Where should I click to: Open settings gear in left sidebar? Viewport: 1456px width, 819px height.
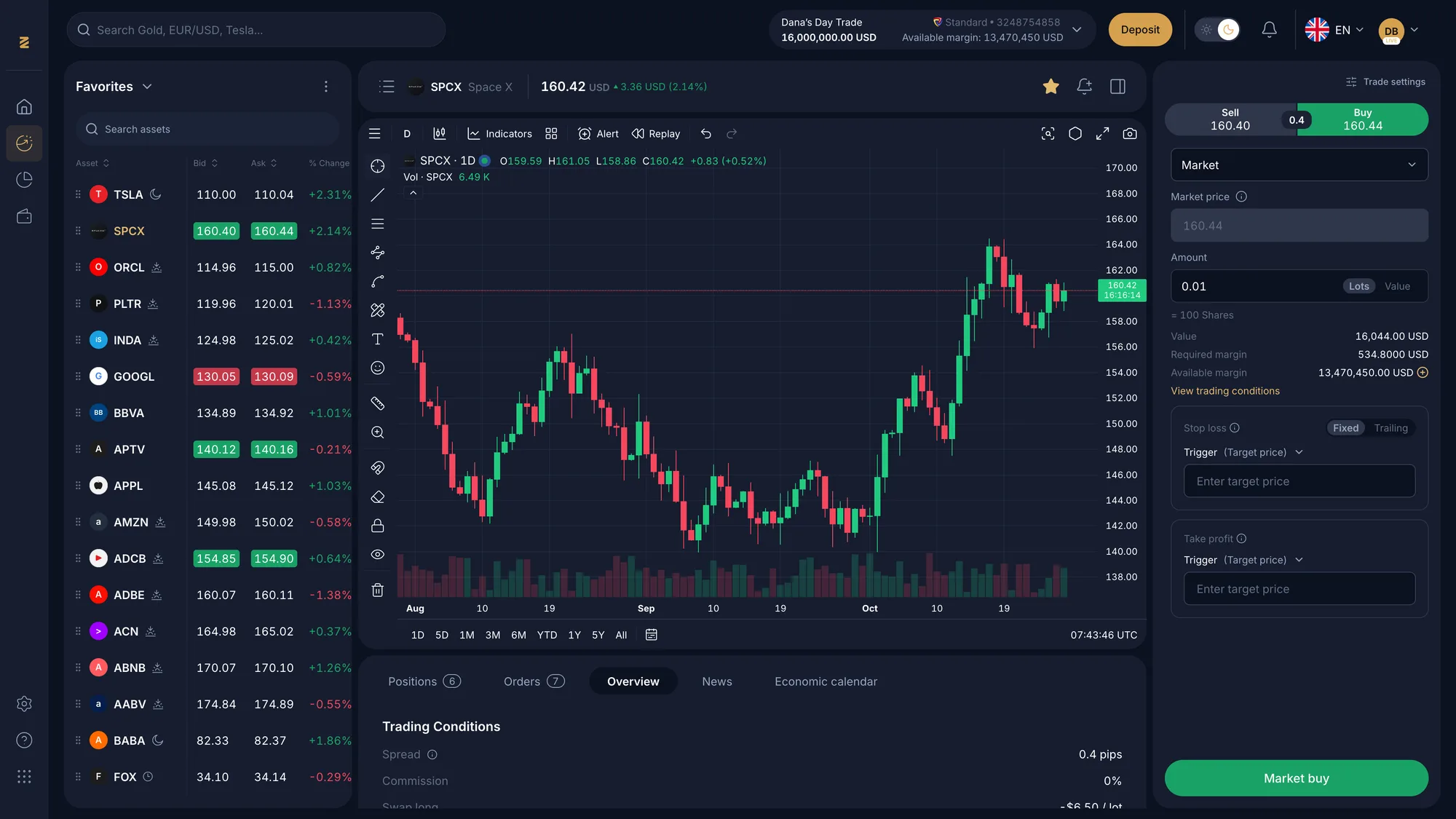[x=24, y=704]
